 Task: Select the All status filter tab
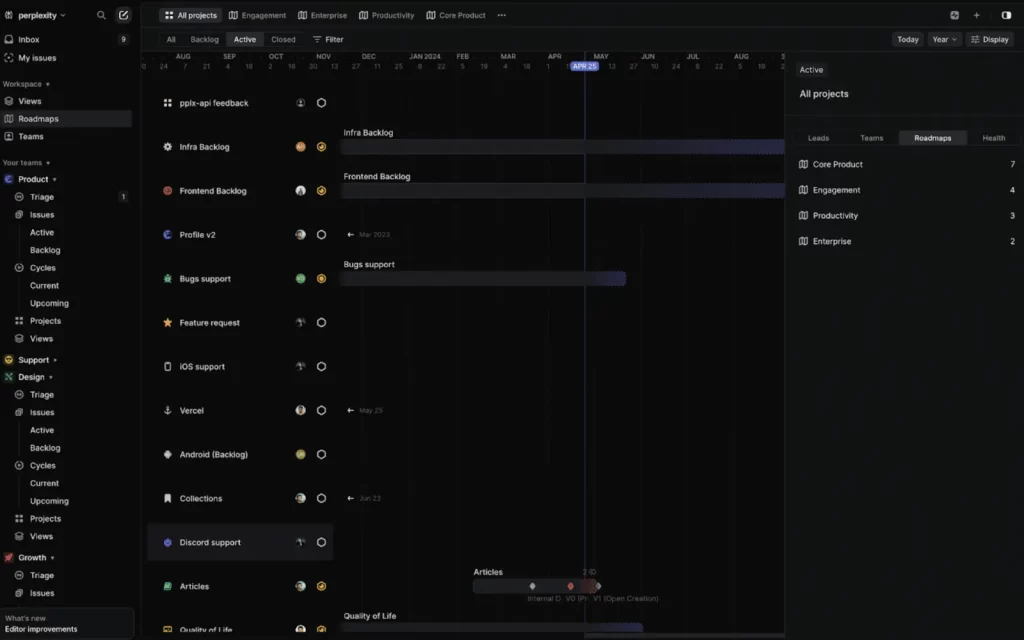coord(171,39)
